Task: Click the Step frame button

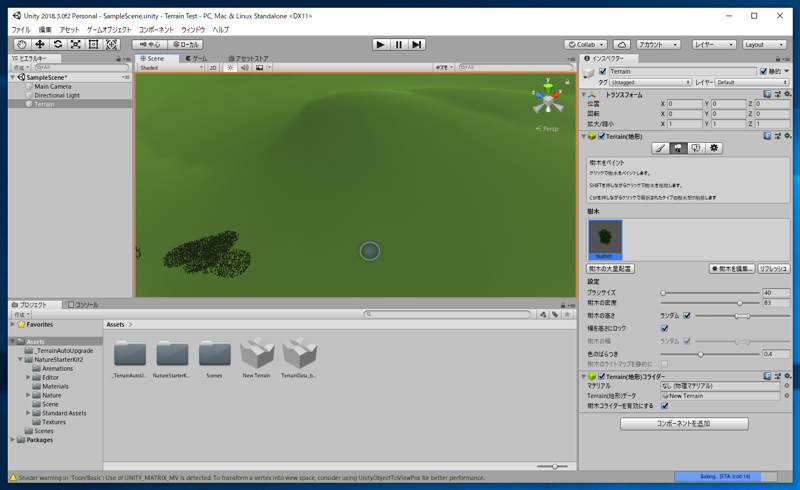Action: [416, 44]
